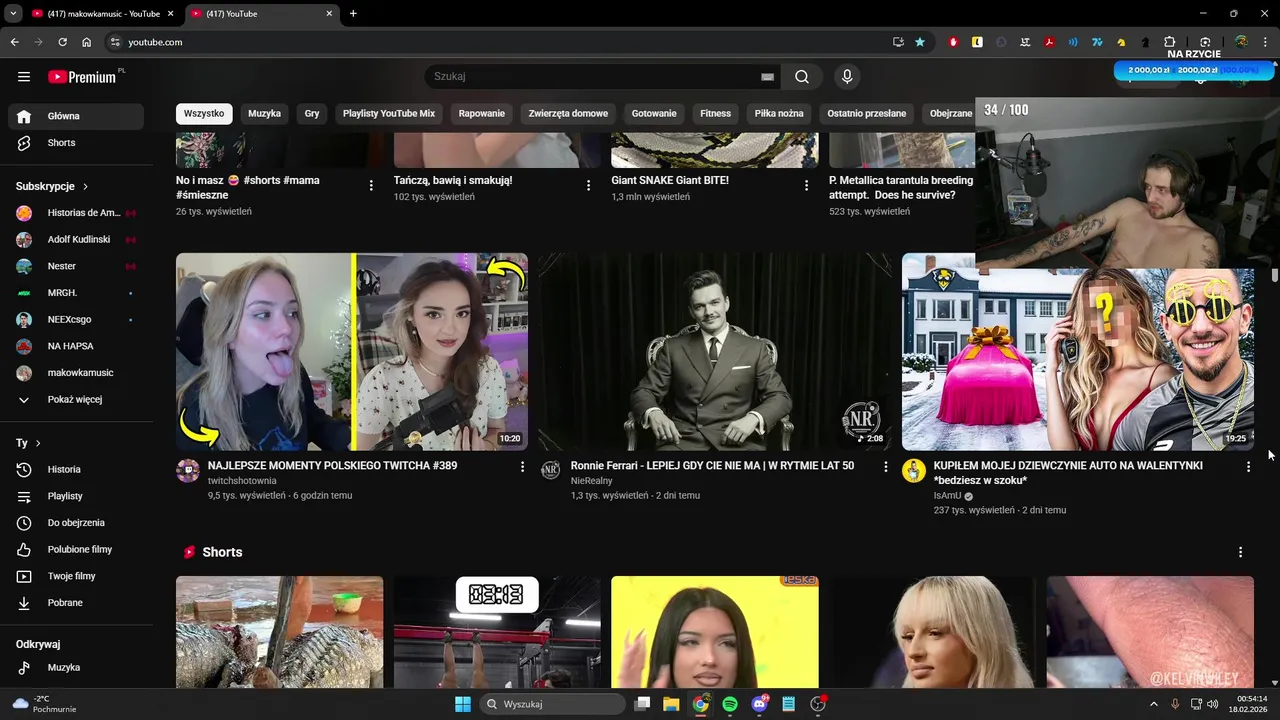Go to Główna in the sidebar

(76, 116)
